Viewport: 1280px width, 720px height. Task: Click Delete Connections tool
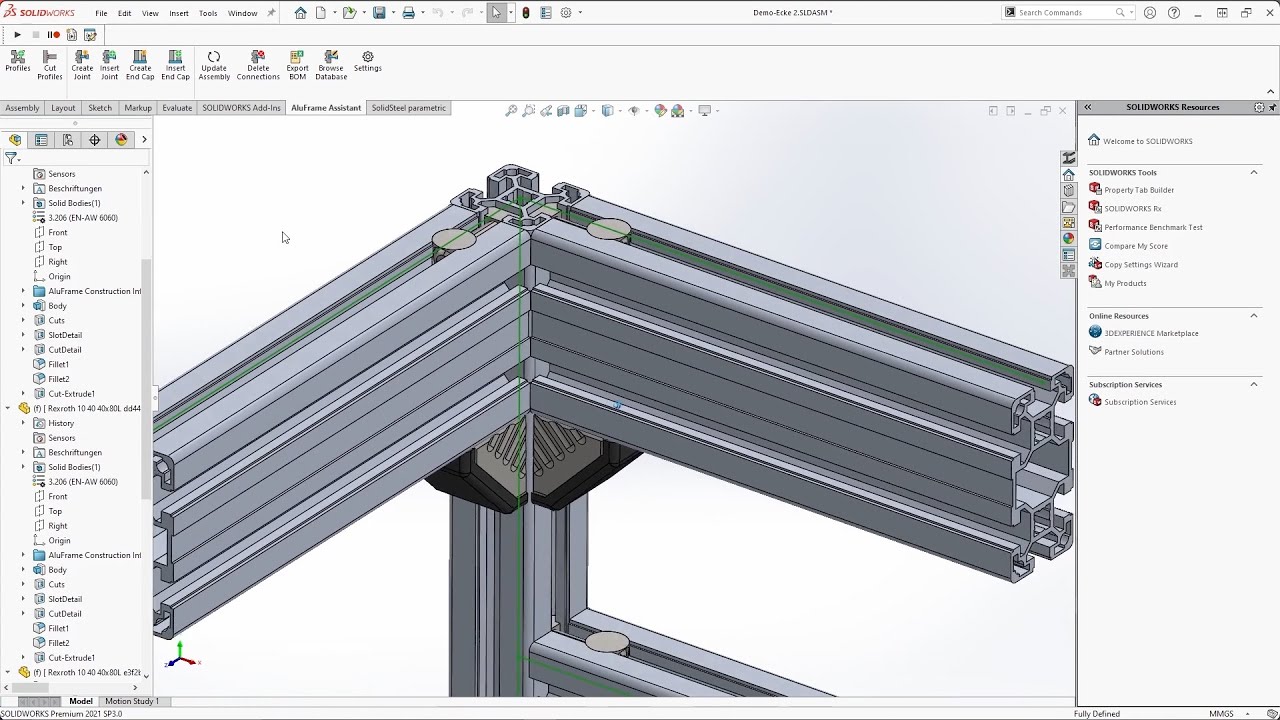coord(258,65)
